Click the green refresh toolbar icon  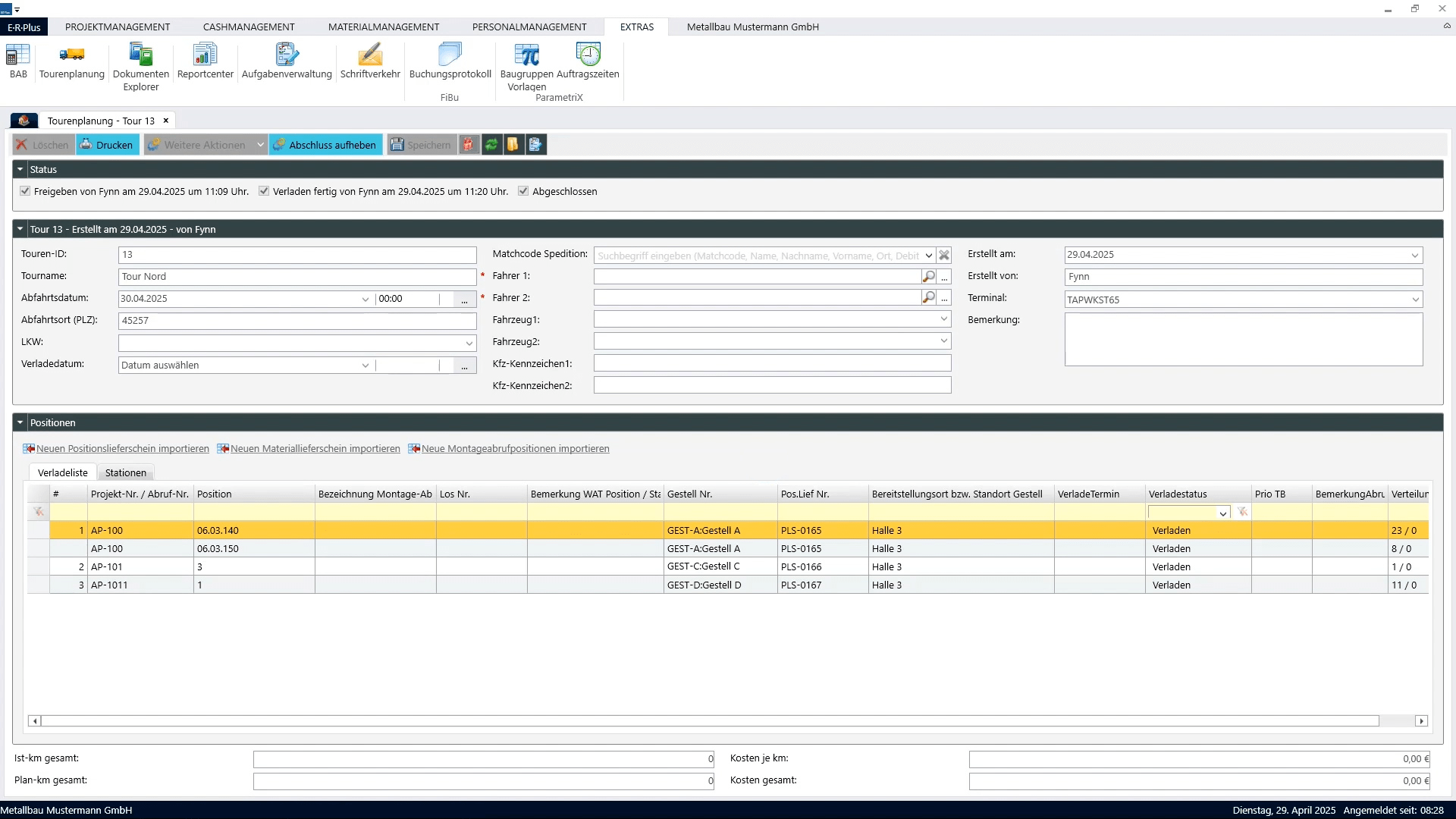coord(491,145)
